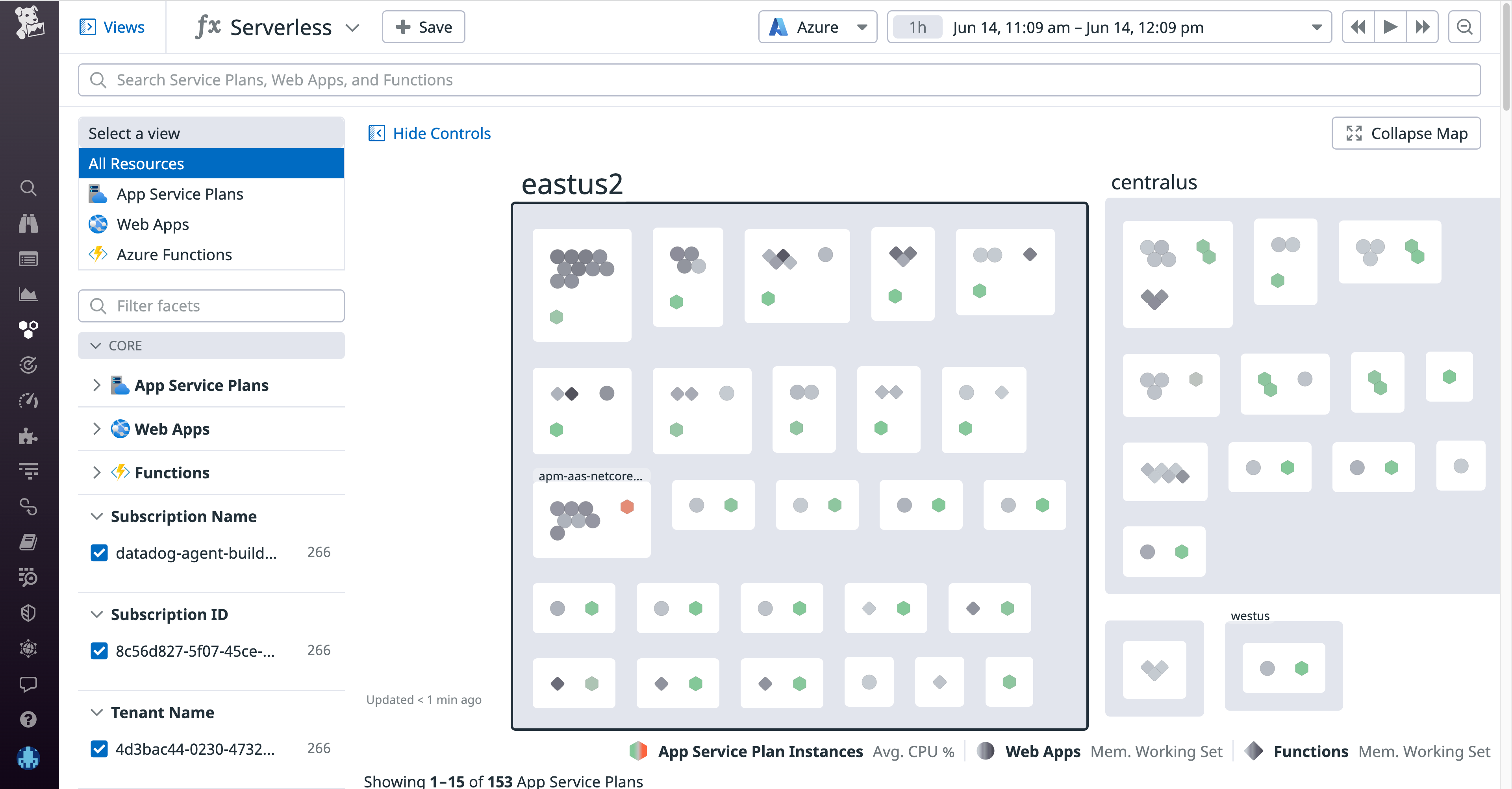The height and width of the screenshot is (789, 1512).
Task: Open the Views panel icon next to Views
Action: coord(88,26)
